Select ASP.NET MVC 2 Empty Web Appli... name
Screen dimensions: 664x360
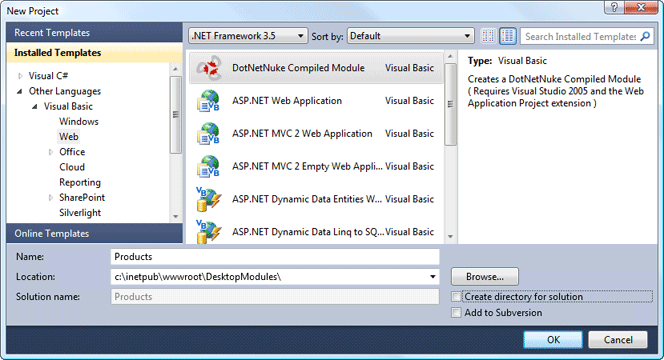307,166
